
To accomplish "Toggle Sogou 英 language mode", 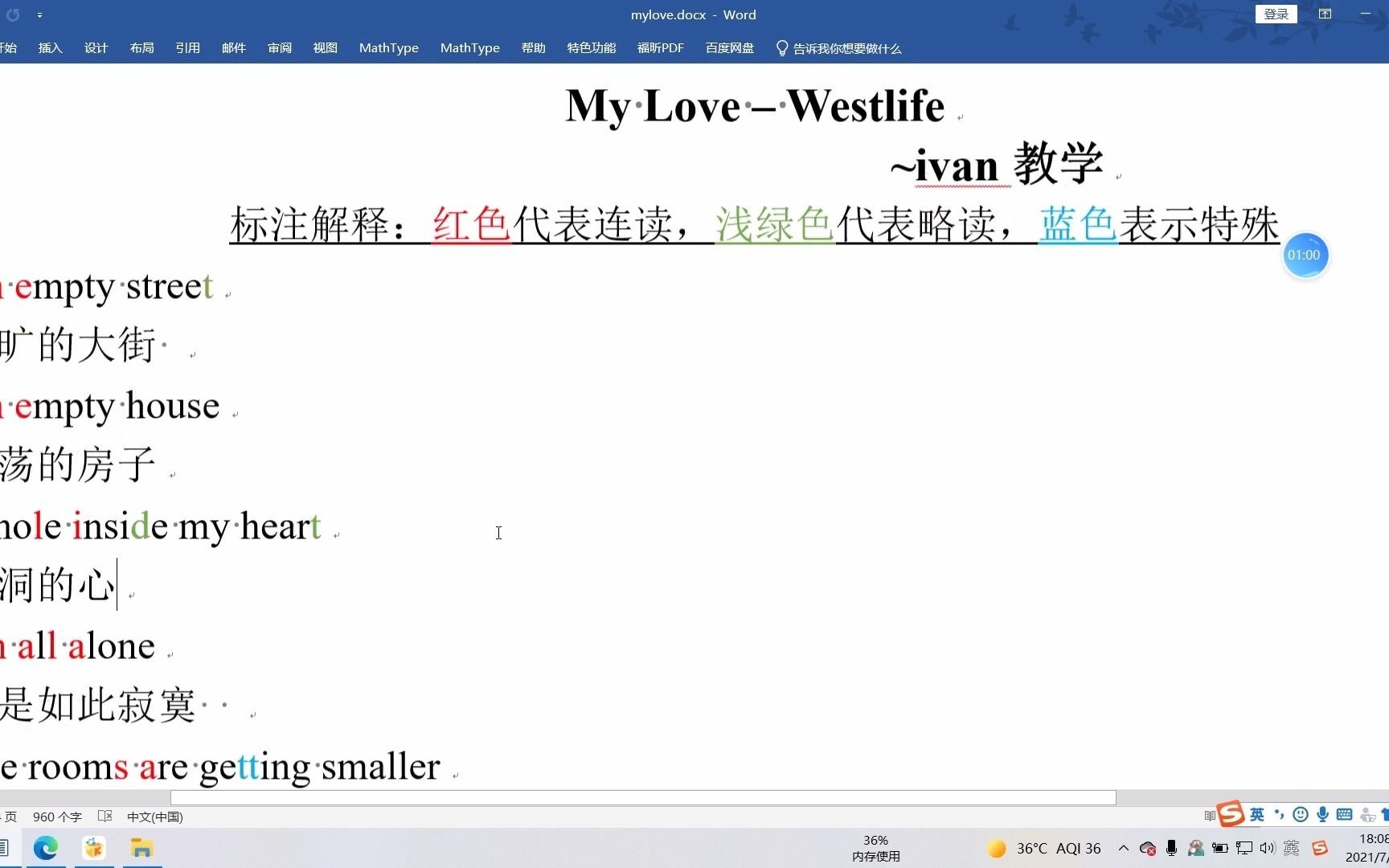I will pyautogui.click(x=1256, y=815).
